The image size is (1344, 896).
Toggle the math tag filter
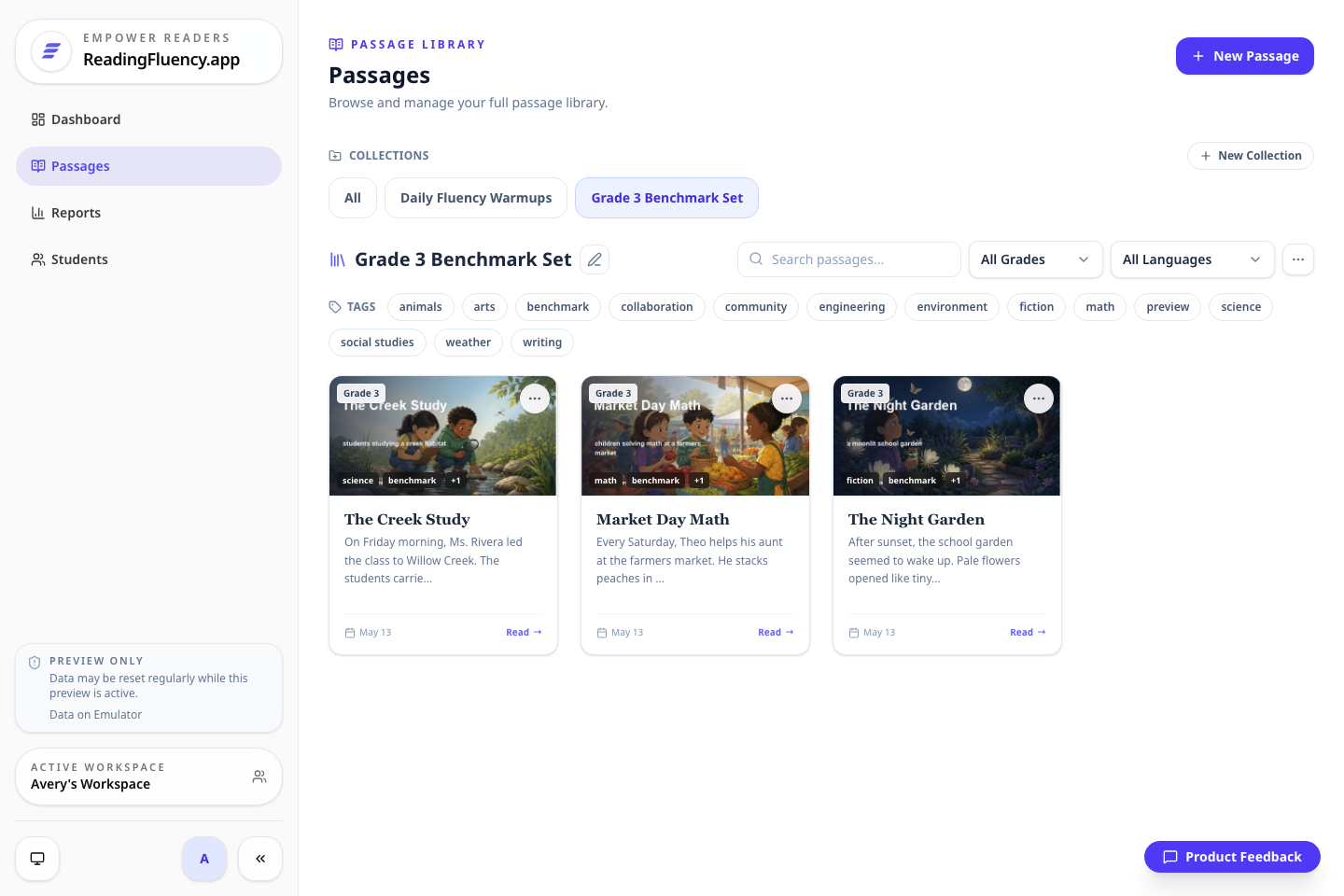click(x=1100, y=307)
